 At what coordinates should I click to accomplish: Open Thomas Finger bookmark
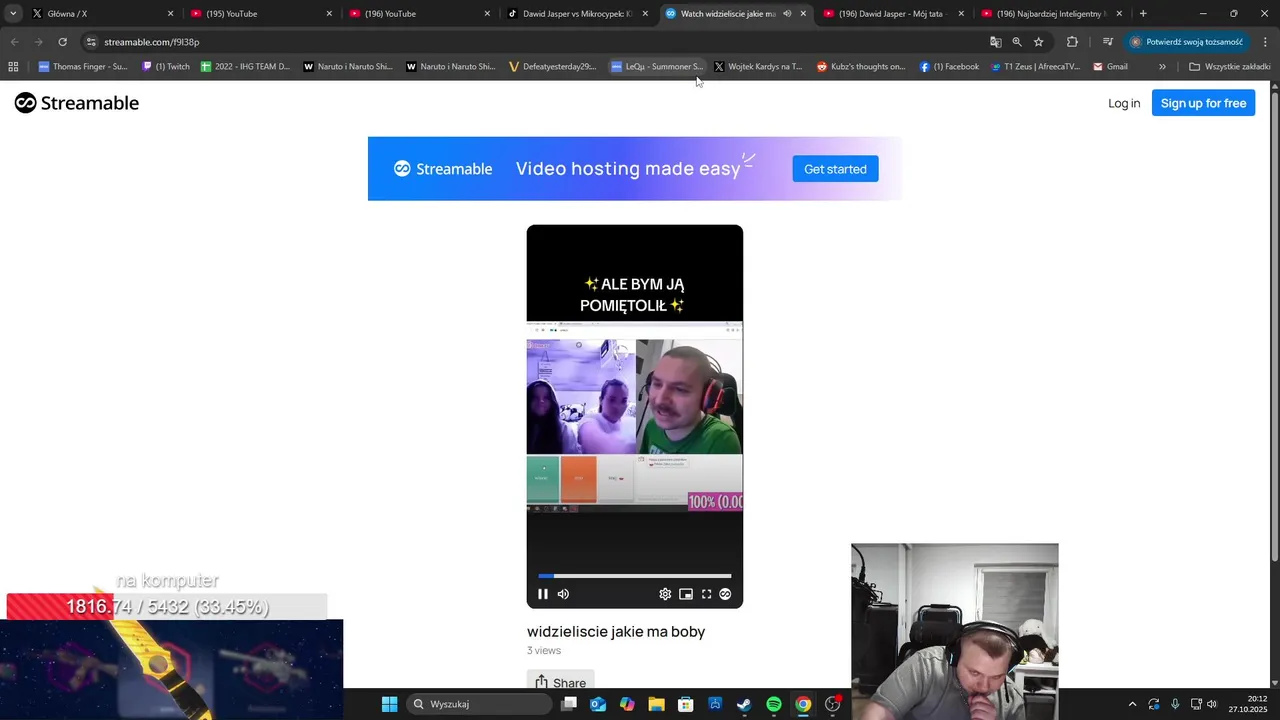(83, 67)
